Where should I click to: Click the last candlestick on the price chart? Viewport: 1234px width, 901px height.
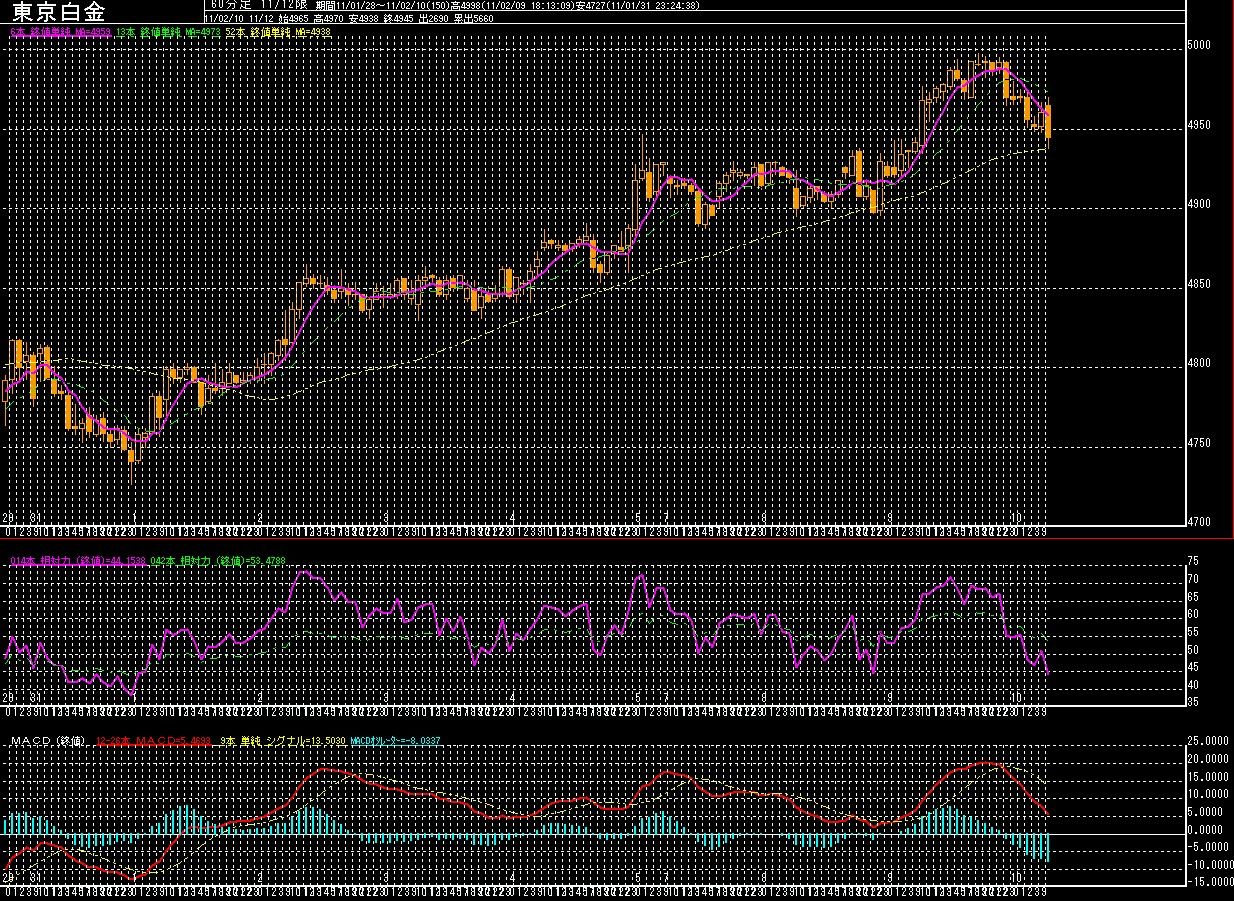coord(1047,121)
